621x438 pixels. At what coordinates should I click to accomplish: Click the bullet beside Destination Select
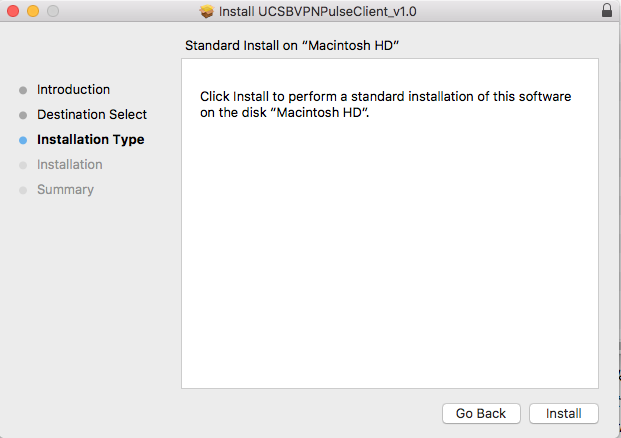23,115
